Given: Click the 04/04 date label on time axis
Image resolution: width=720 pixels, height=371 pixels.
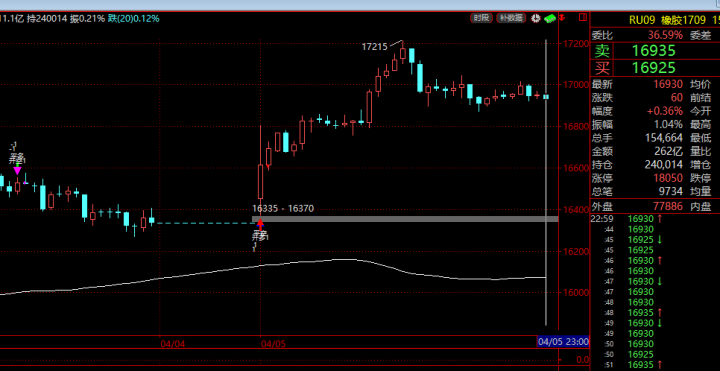Looking at the screenshot, I should 173,343.
